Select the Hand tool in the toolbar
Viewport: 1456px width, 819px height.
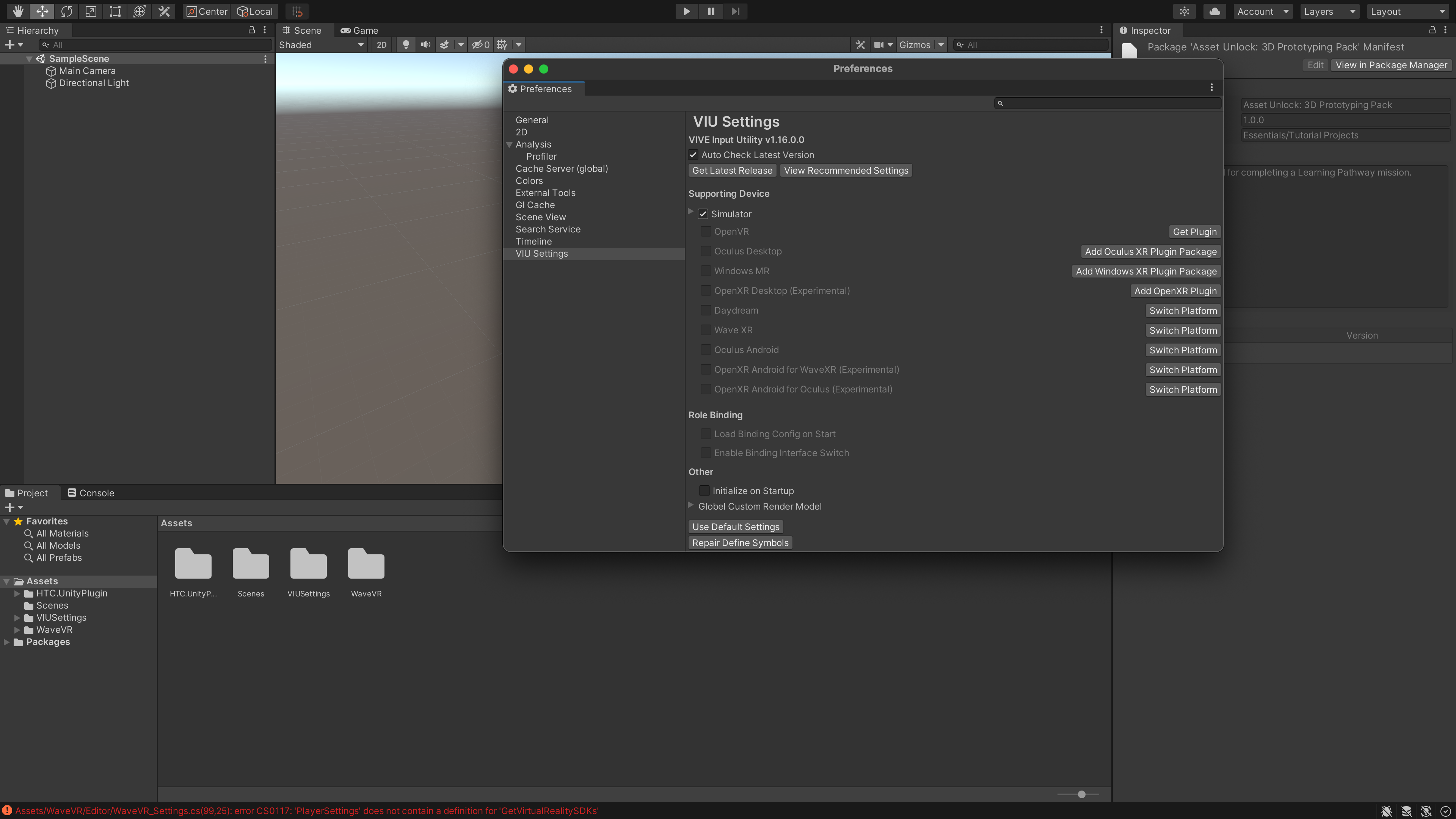(x=18, y=11)
